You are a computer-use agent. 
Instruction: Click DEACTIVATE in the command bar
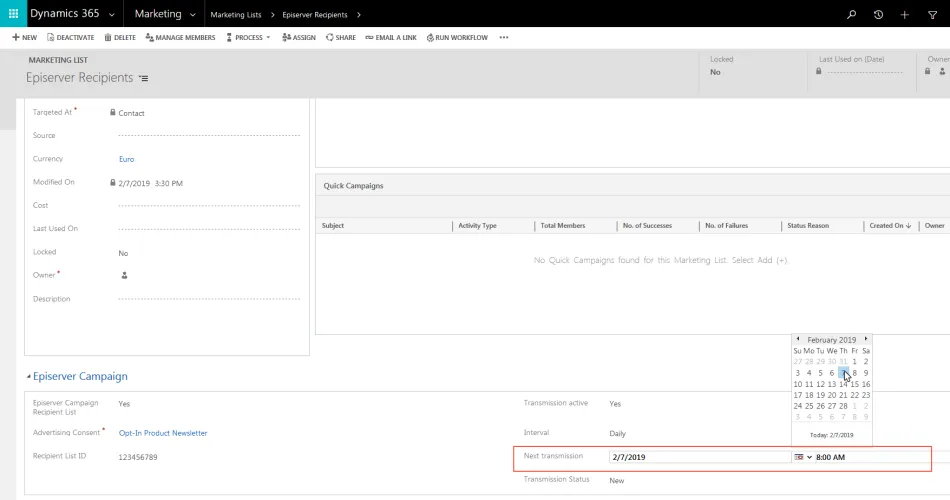pyautogui.click(x=70, y=38)
